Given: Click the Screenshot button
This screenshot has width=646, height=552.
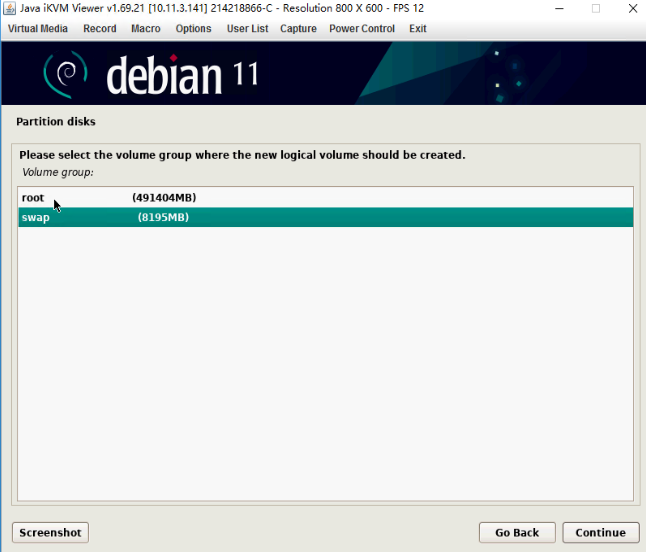Looking at the screenshot, I should click(x=50, y=533).
